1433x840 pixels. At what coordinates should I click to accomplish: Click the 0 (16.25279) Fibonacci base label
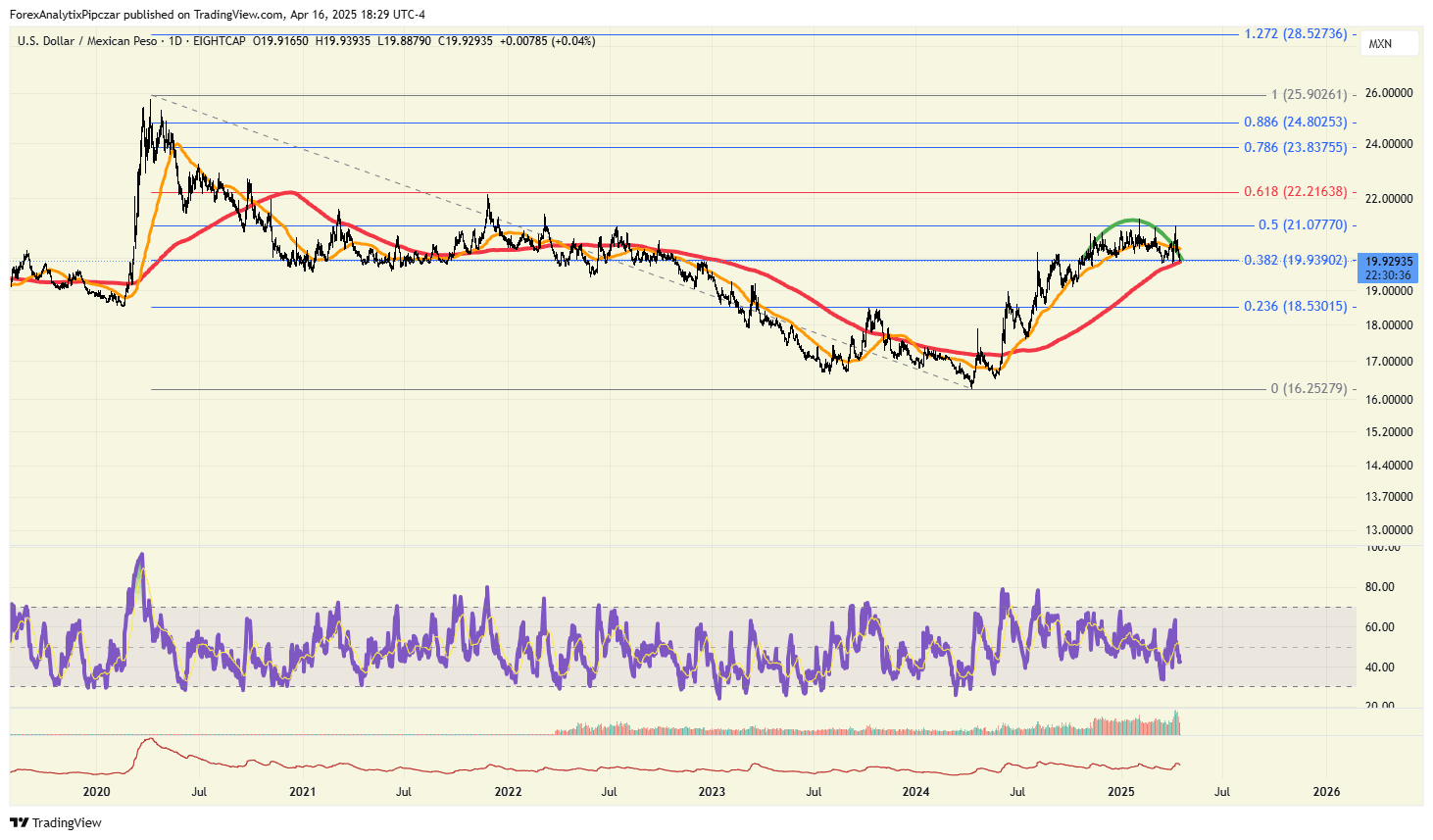[1308, 389]
